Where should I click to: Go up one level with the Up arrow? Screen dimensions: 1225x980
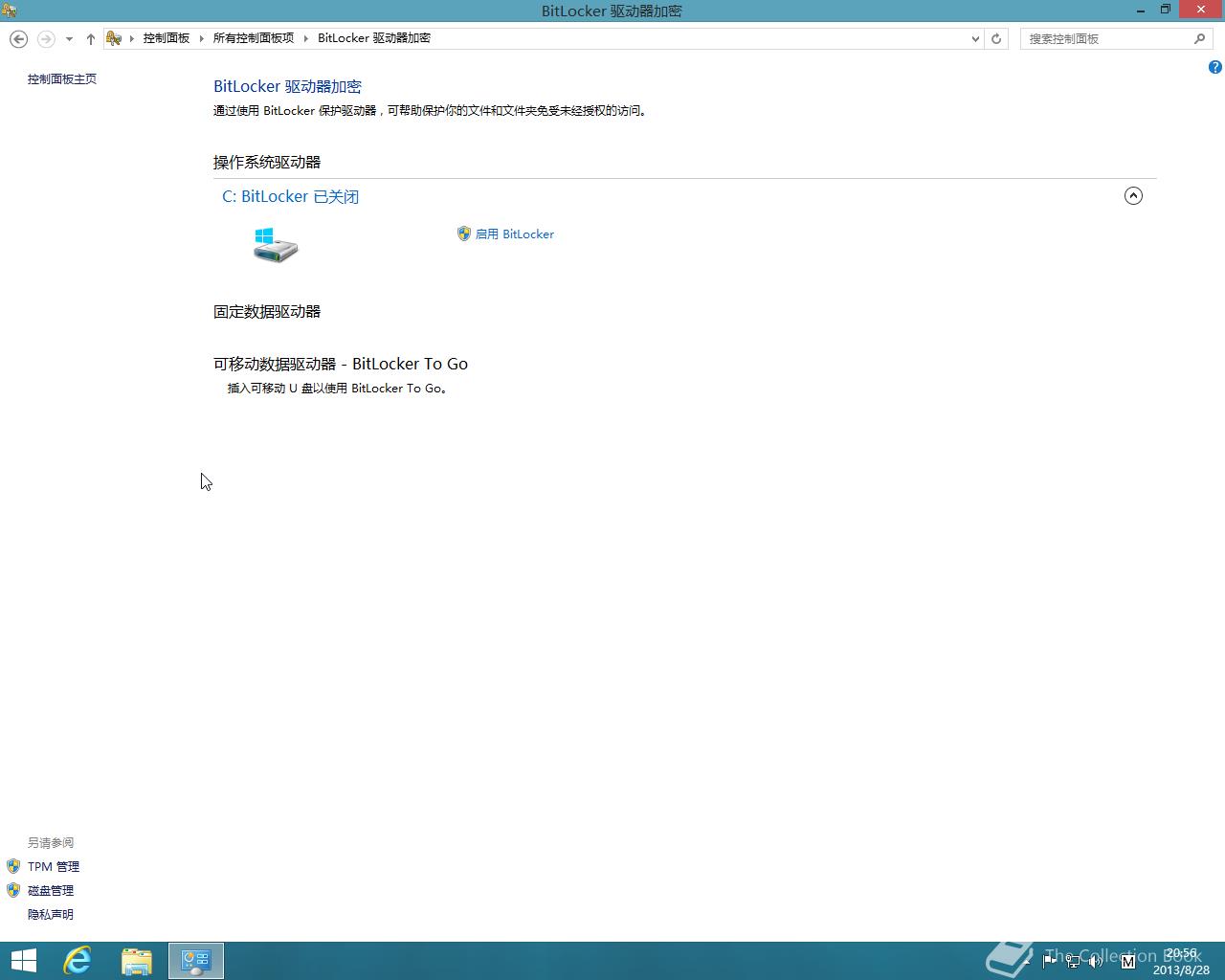(90, 39)
